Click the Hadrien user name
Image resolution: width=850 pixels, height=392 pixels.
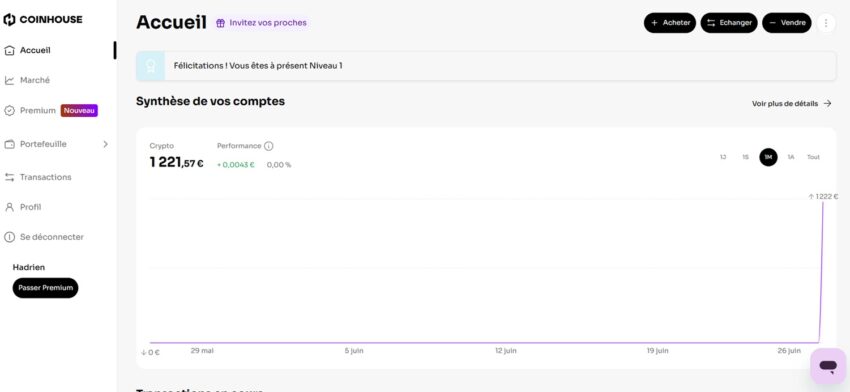click(x=29, y=267)
